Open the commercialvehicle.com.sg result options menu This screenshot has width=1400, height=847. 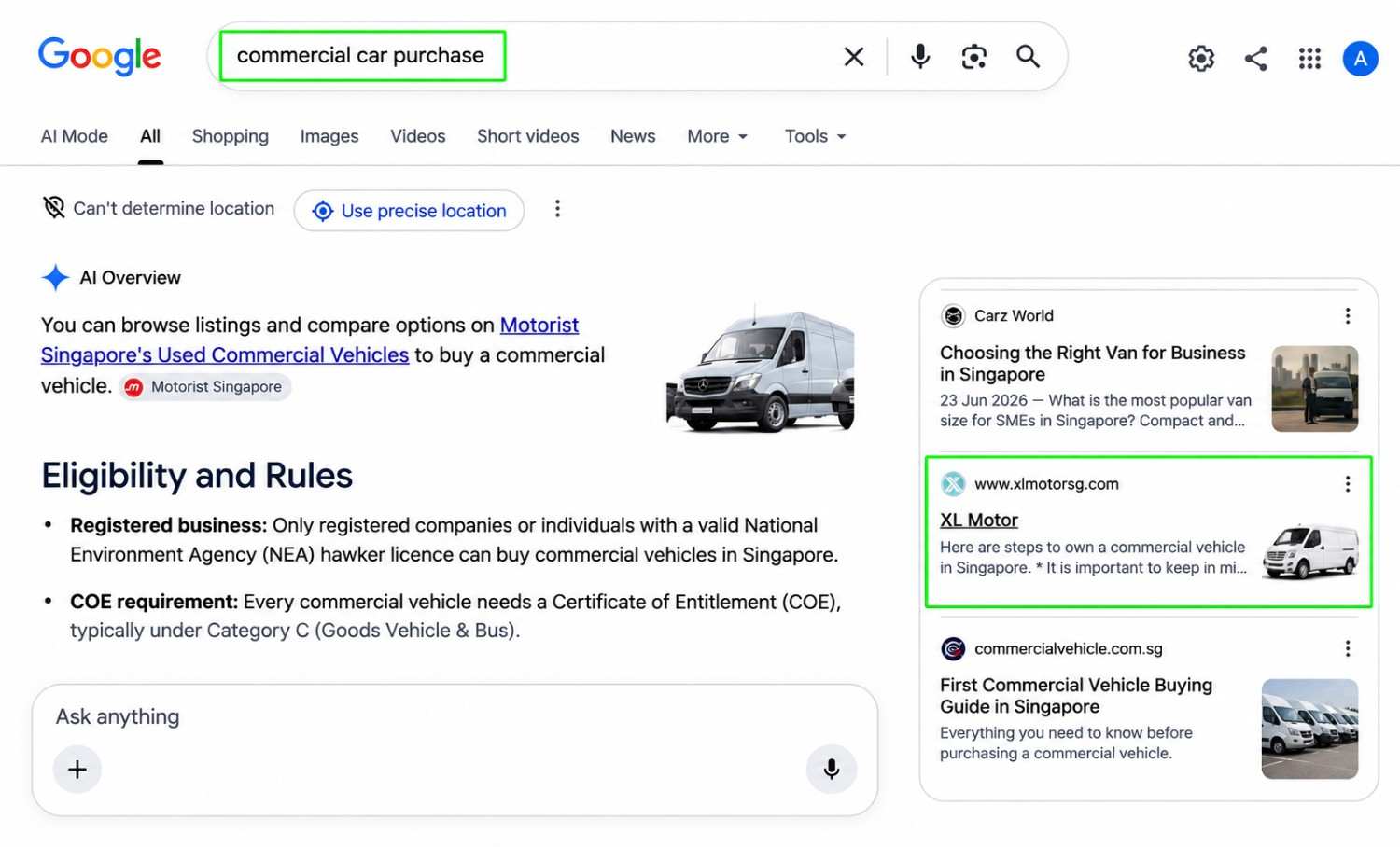1348,648
